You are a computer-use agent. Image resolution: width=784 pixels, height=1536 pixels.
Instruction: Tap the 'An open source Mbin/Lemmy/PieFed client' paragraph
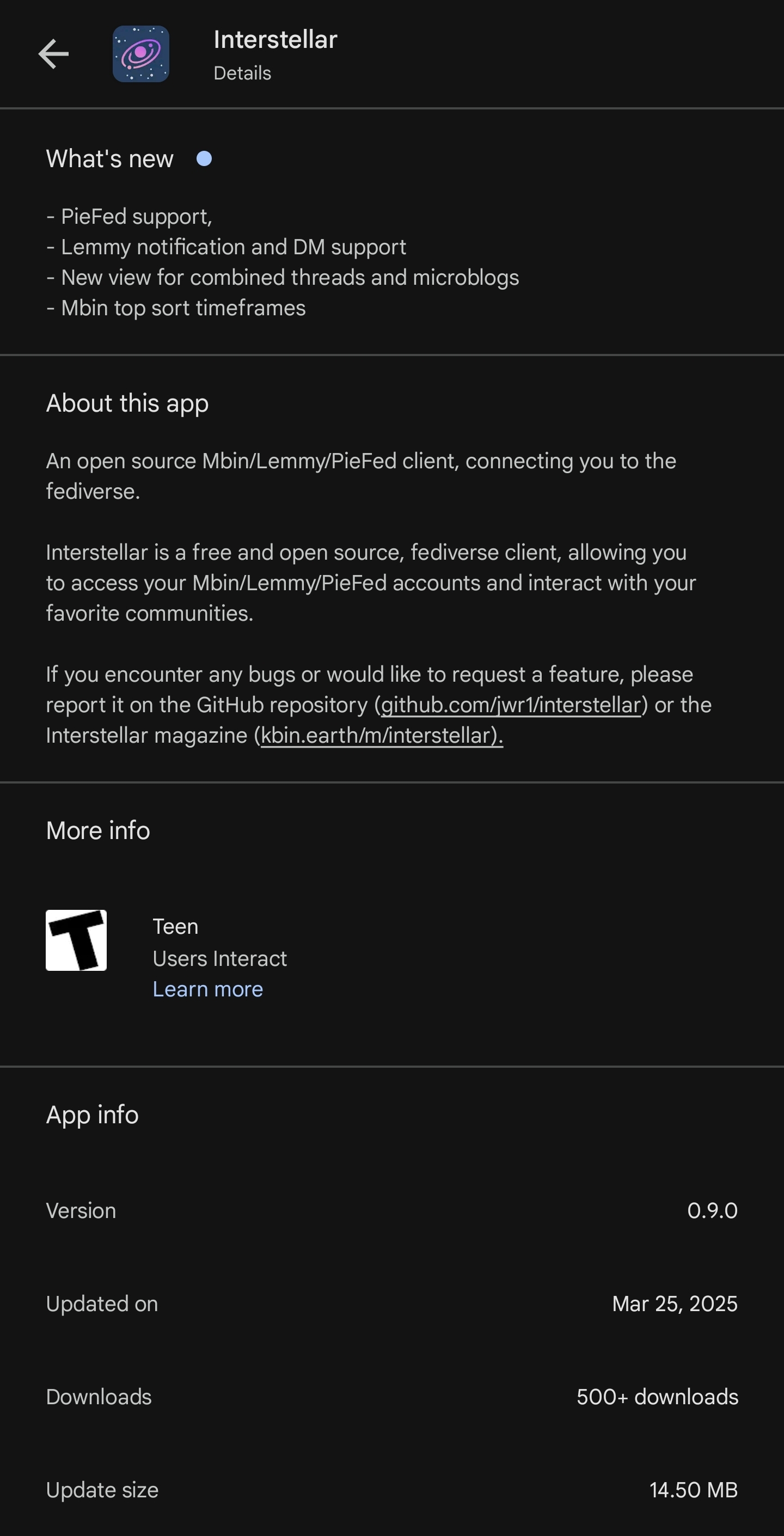362,476
